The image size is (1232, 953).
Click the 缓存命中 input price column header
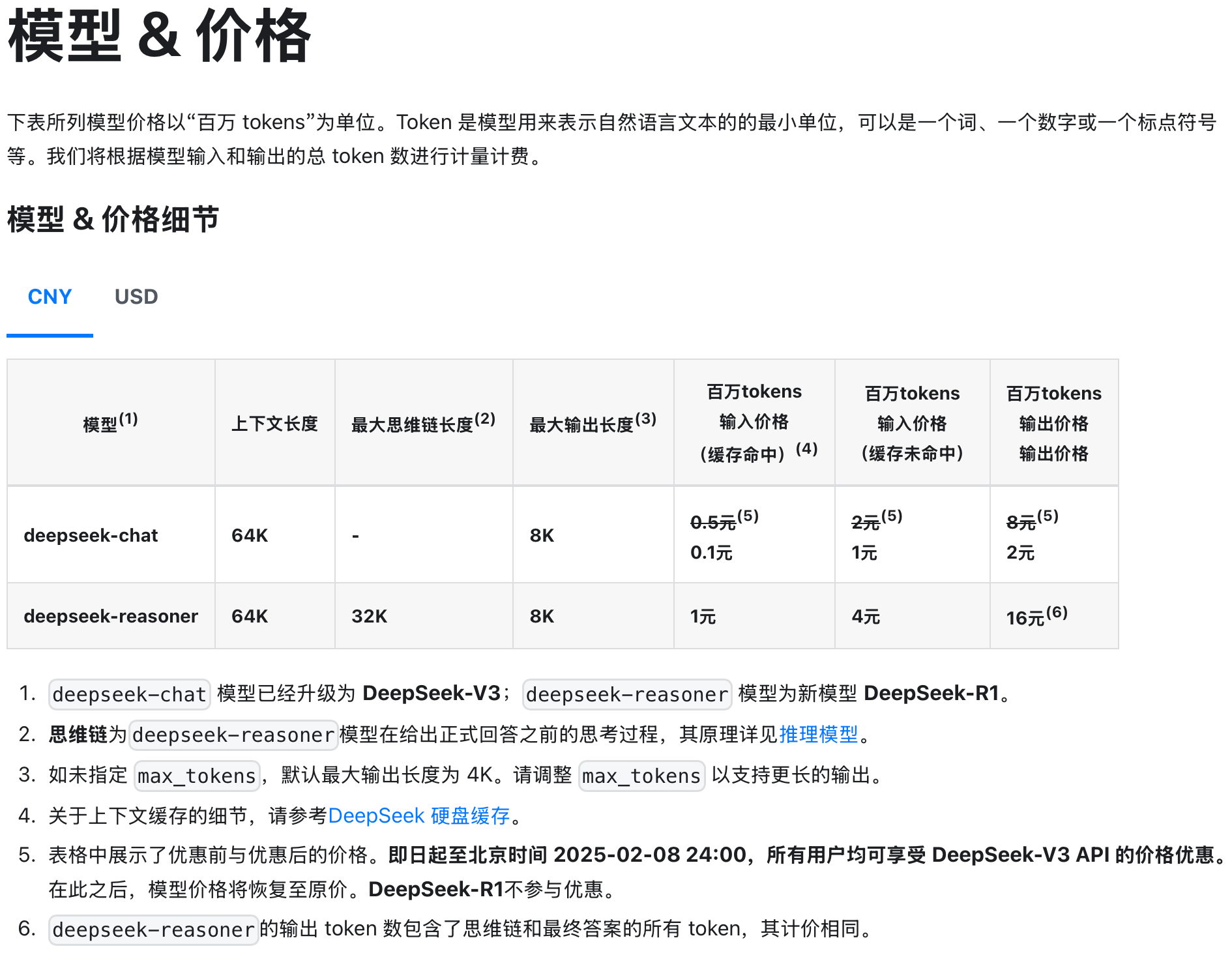click(754, 422)
